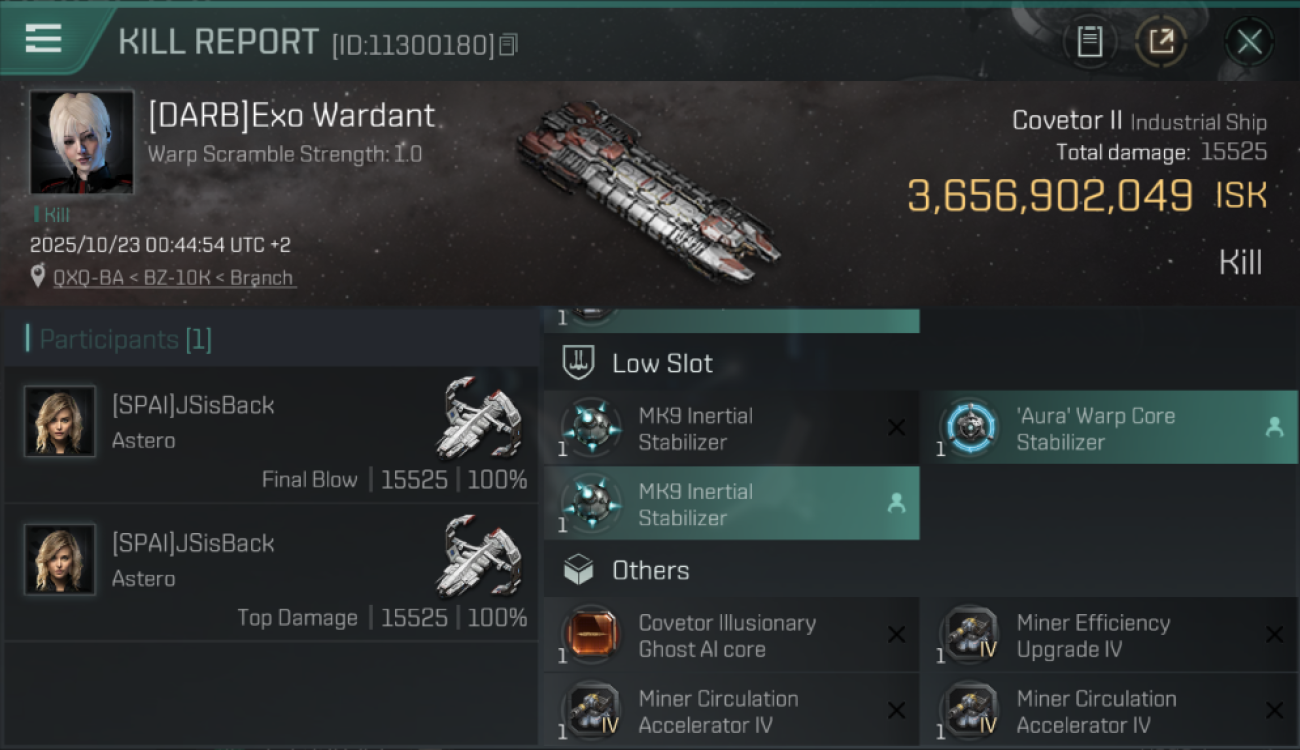
Task: Select the Others section header
Action: tap(650, 570)
